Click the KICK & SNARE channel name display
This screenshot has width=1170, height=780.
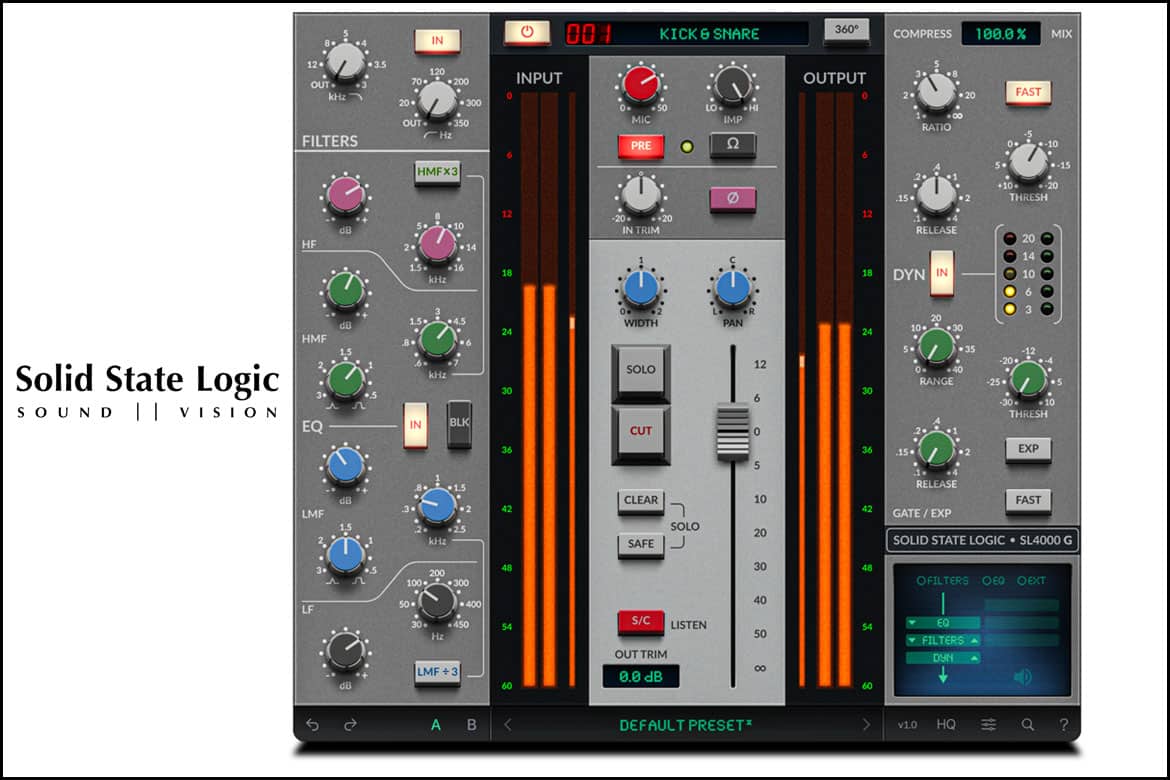tap(709, 34)
